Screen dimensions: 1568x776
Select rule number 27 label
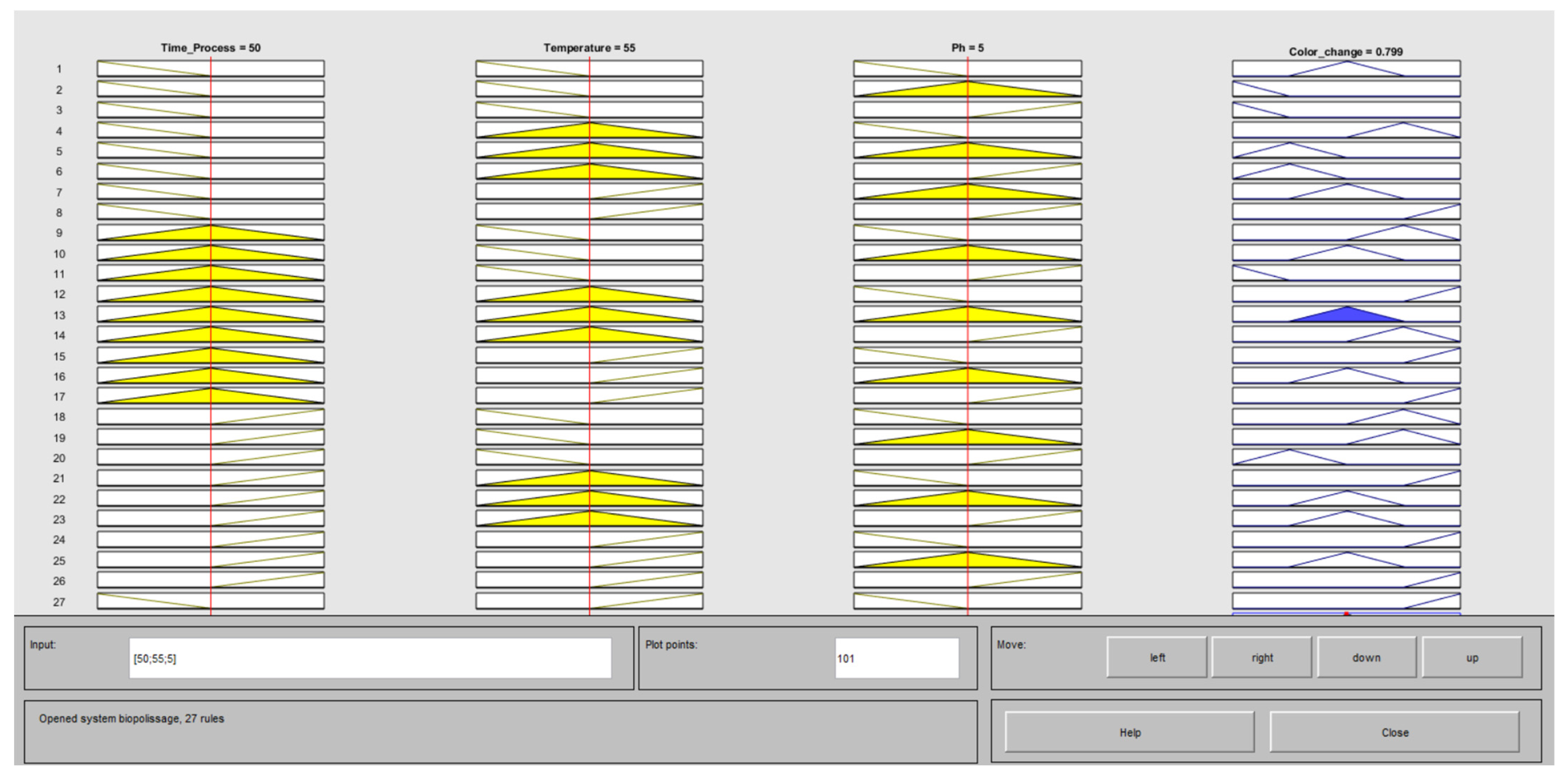coord(59,602)
